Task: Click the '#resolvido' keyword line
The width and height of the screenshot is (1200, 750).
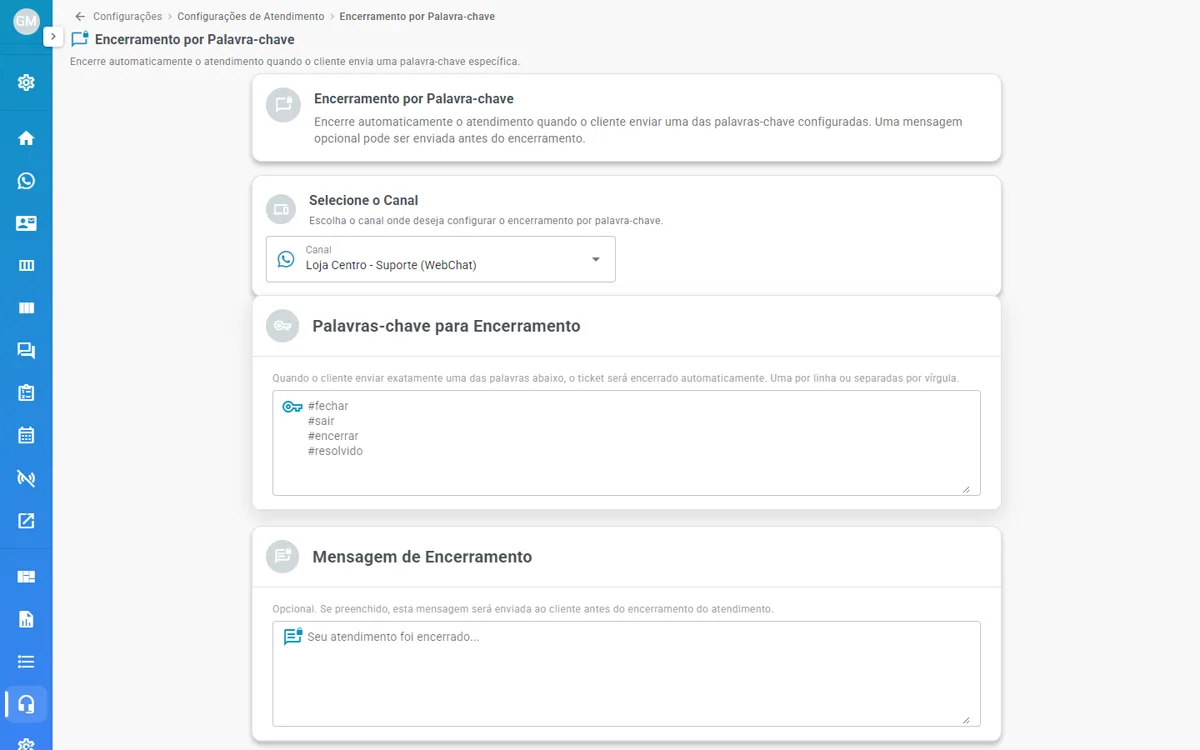Action: pos(335,451)
